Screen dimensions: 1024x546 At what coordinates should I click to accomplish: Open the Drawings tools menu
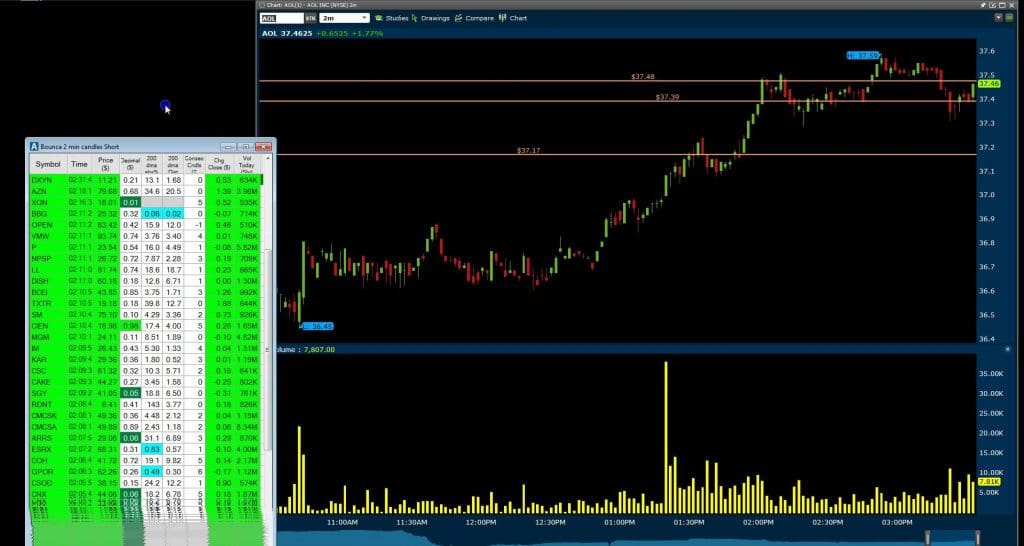(431, 18)
